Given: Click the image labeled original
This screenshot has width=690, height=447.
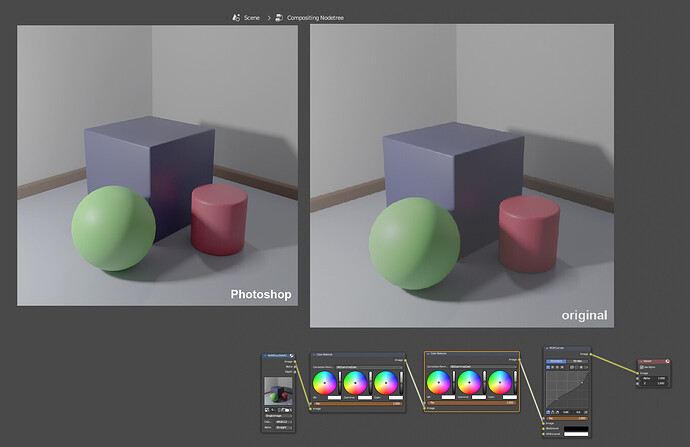Looking at the screenshot, I should pyautogui.click(x=462, y=176).
